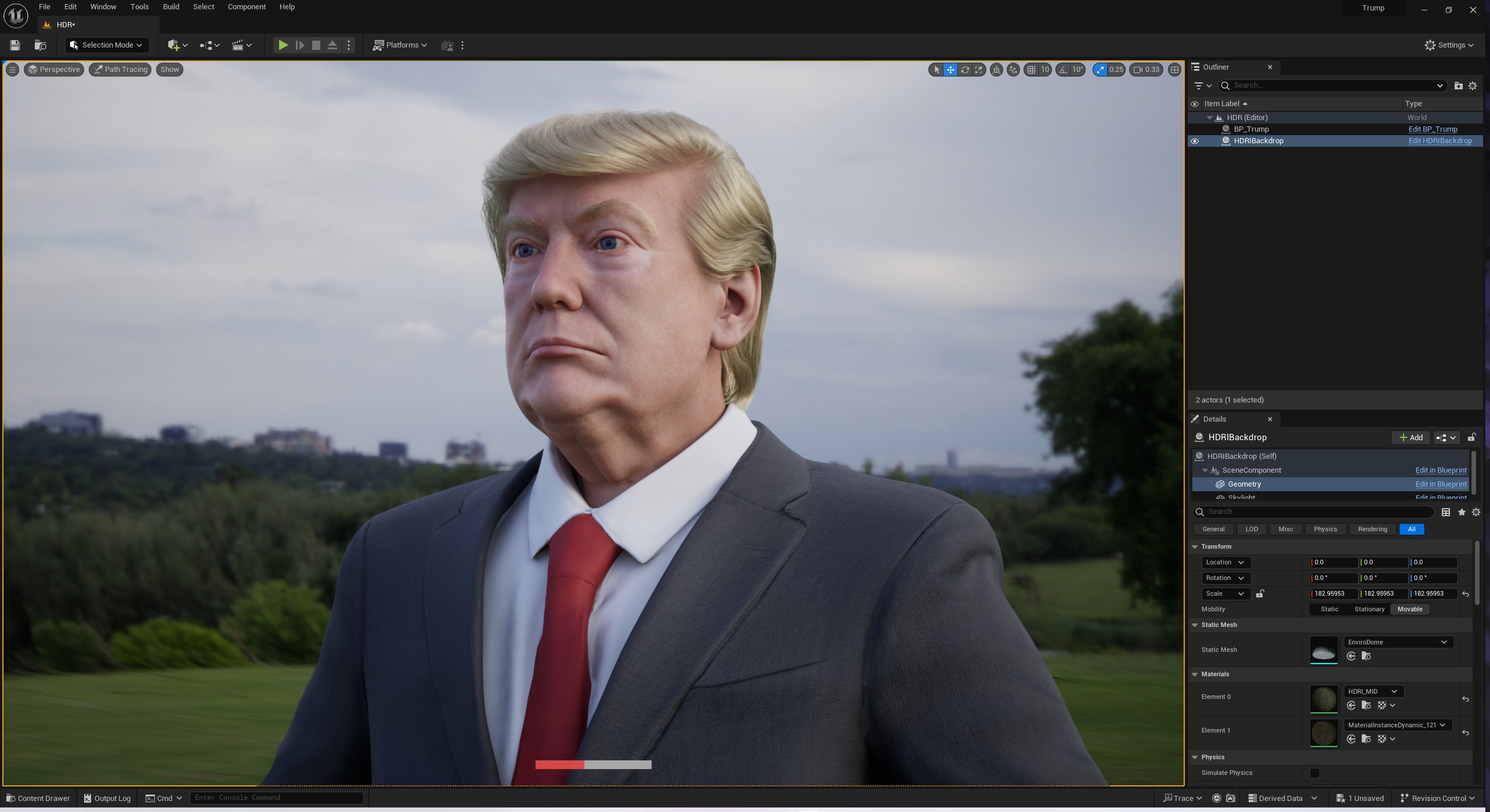Click the Path Tracing view mode button
Screen dimensions: 1490x812
120,70
